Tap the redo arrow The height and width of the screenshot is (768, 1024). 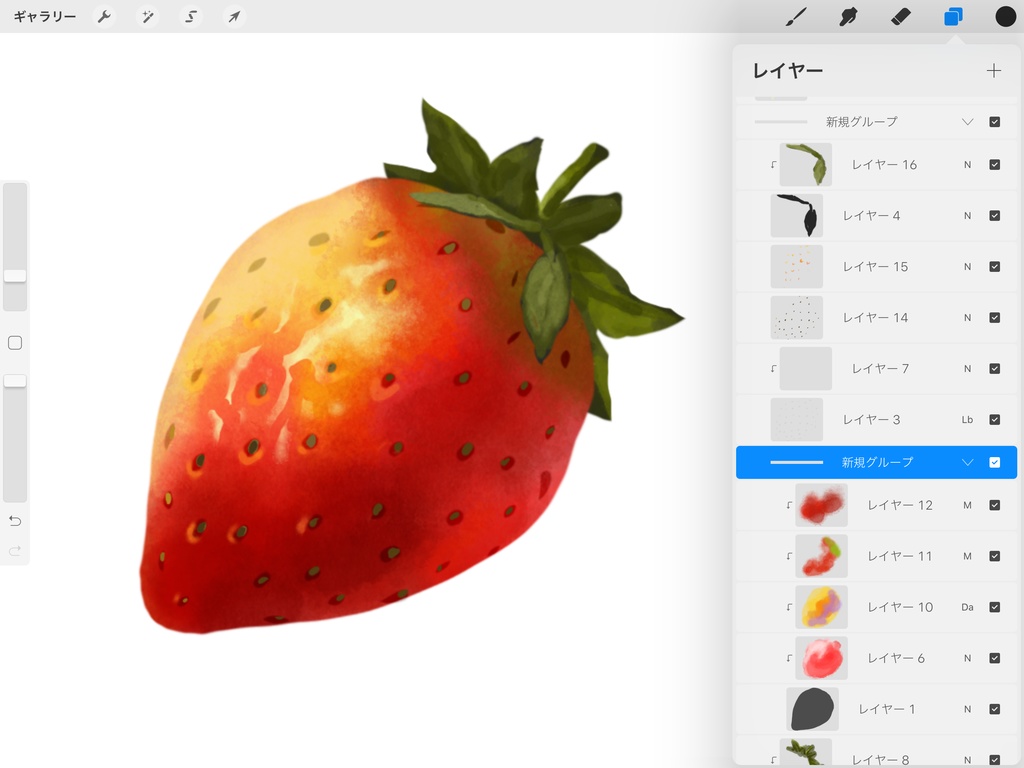click(15, 551)
